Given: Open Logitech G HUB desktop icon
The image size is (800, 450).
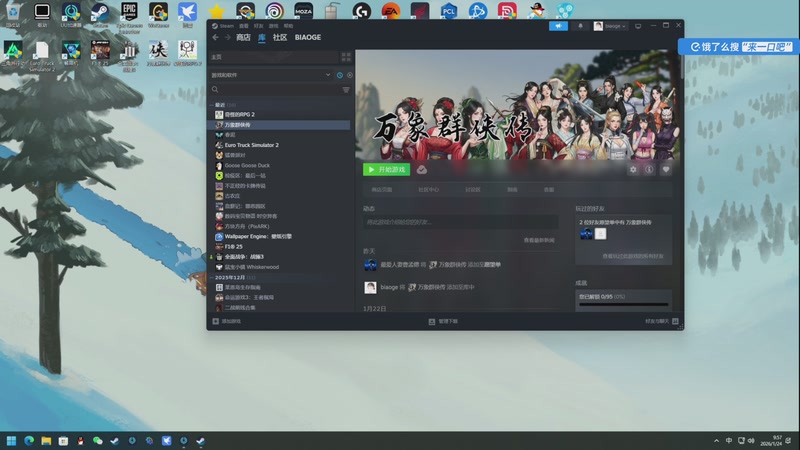Looking at the screenshot, I should tap(361, 11).
